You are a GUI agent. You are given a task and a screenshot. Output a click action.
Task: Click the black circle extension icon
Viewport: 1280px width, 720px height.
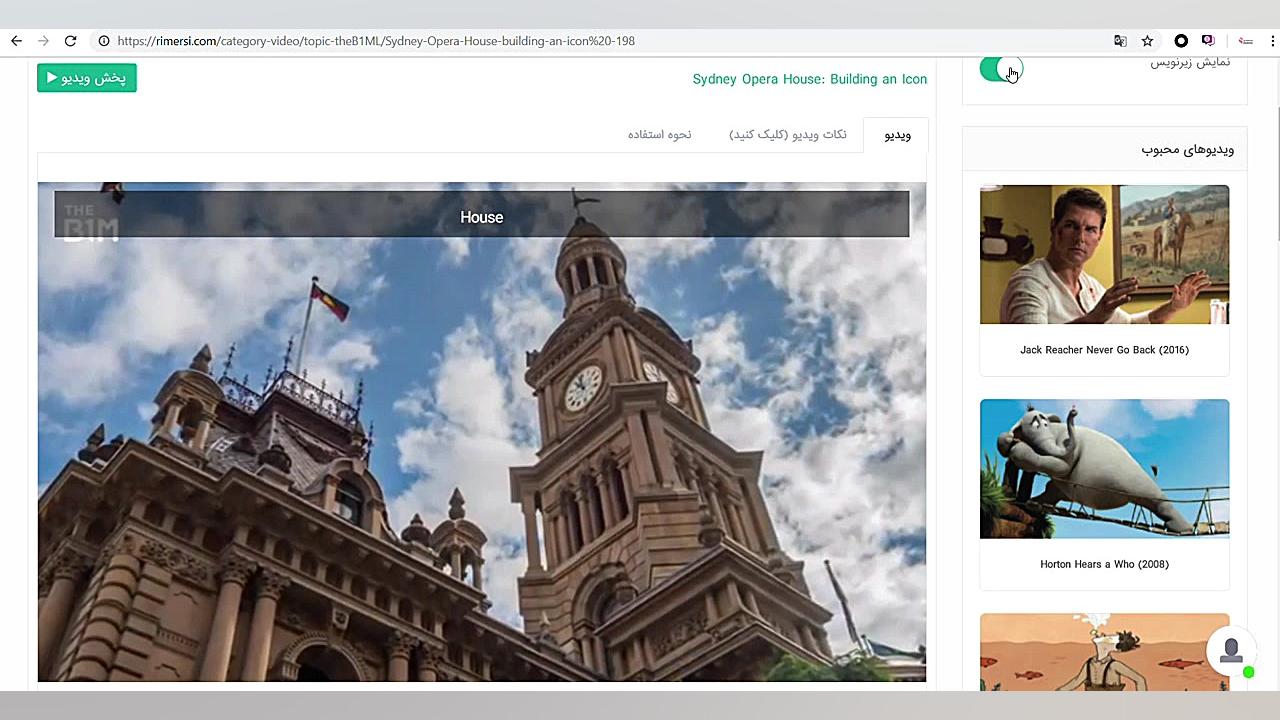[1181, 41]
